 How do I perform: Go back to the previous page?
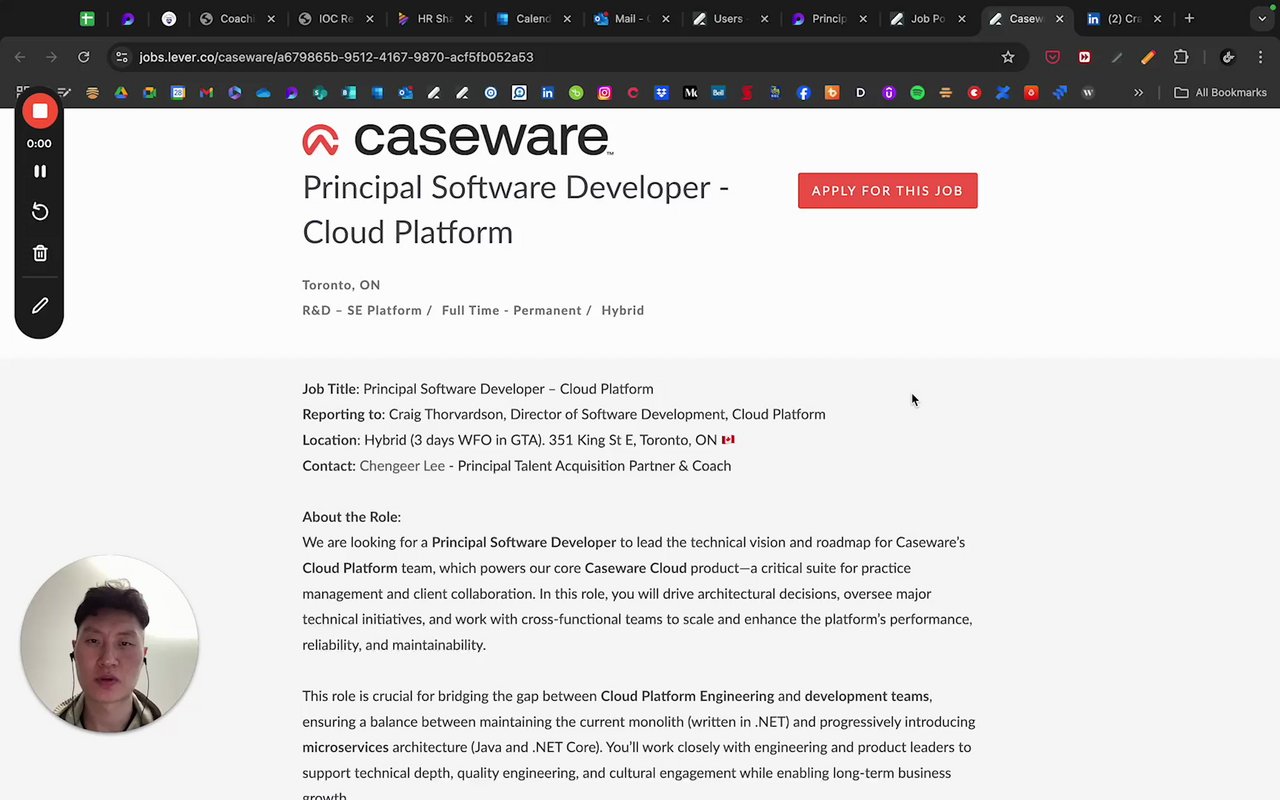[x=20, y=57]
